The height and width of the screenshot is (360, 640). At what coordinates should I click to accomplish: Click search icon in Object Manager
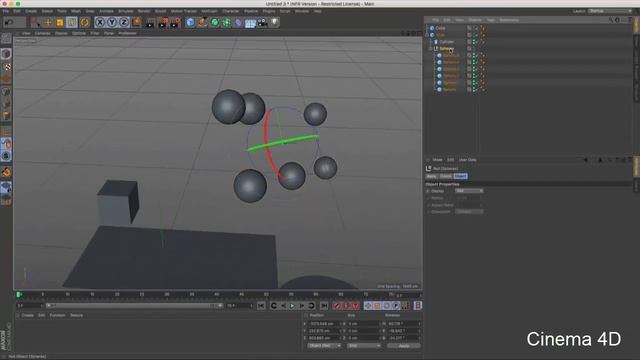611,20
